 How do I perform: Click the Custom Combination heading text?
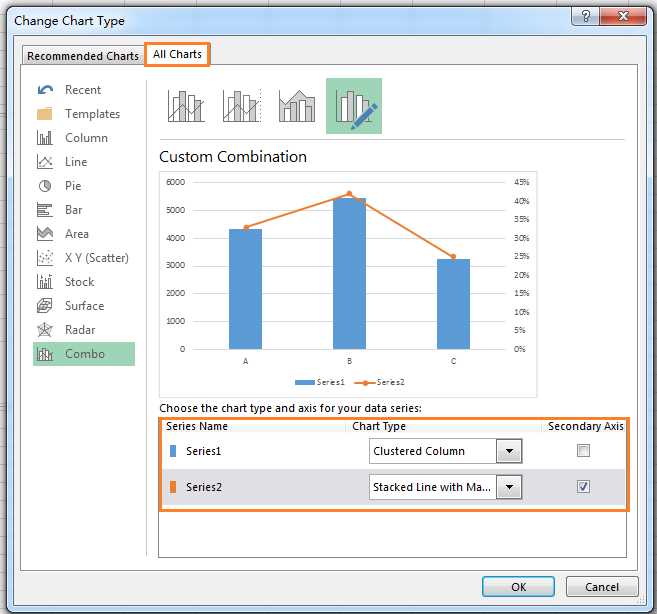coord(233,157)
